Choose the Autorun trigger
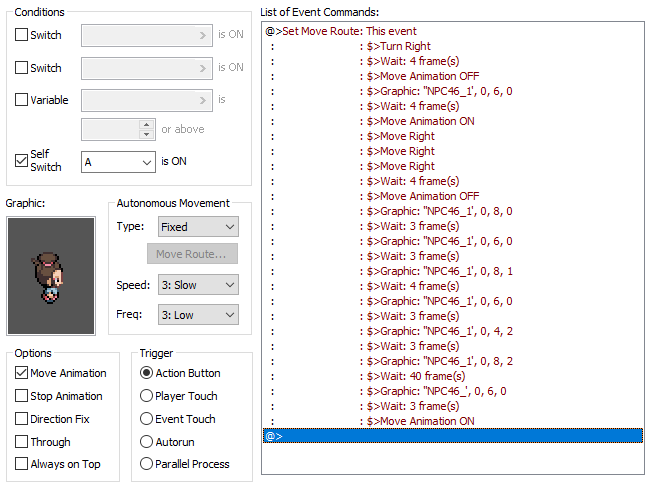This screenshot has width=651, height=494. [147, 442]
